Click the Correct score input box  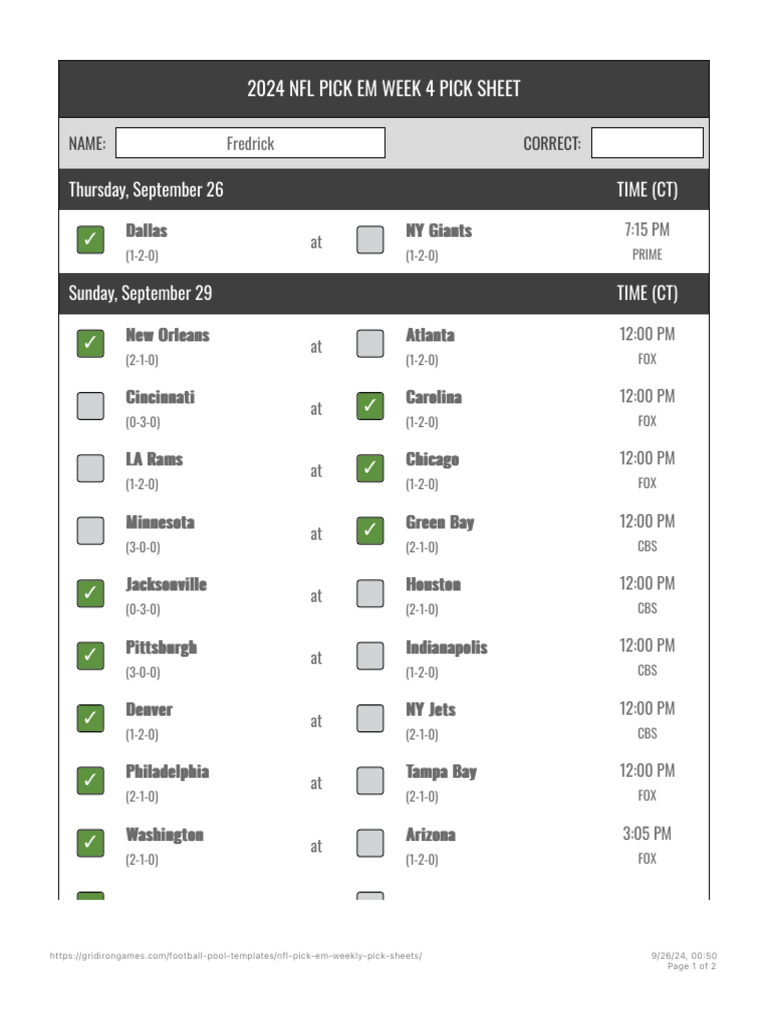647,143
